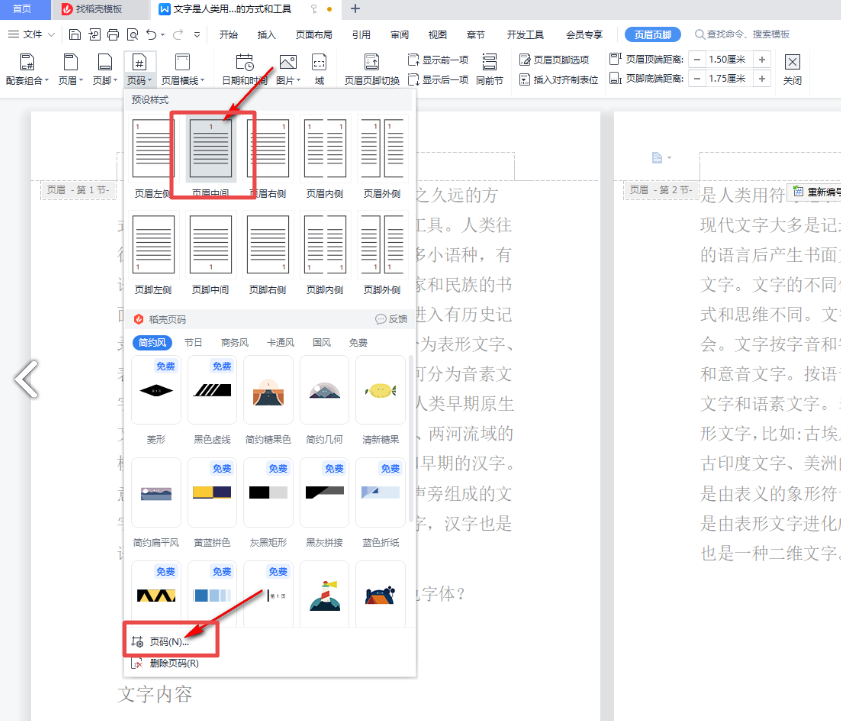This screenshot has width=841, height=721.
Task: Select 页脚左侧 preset style
Action: (153, 254)
